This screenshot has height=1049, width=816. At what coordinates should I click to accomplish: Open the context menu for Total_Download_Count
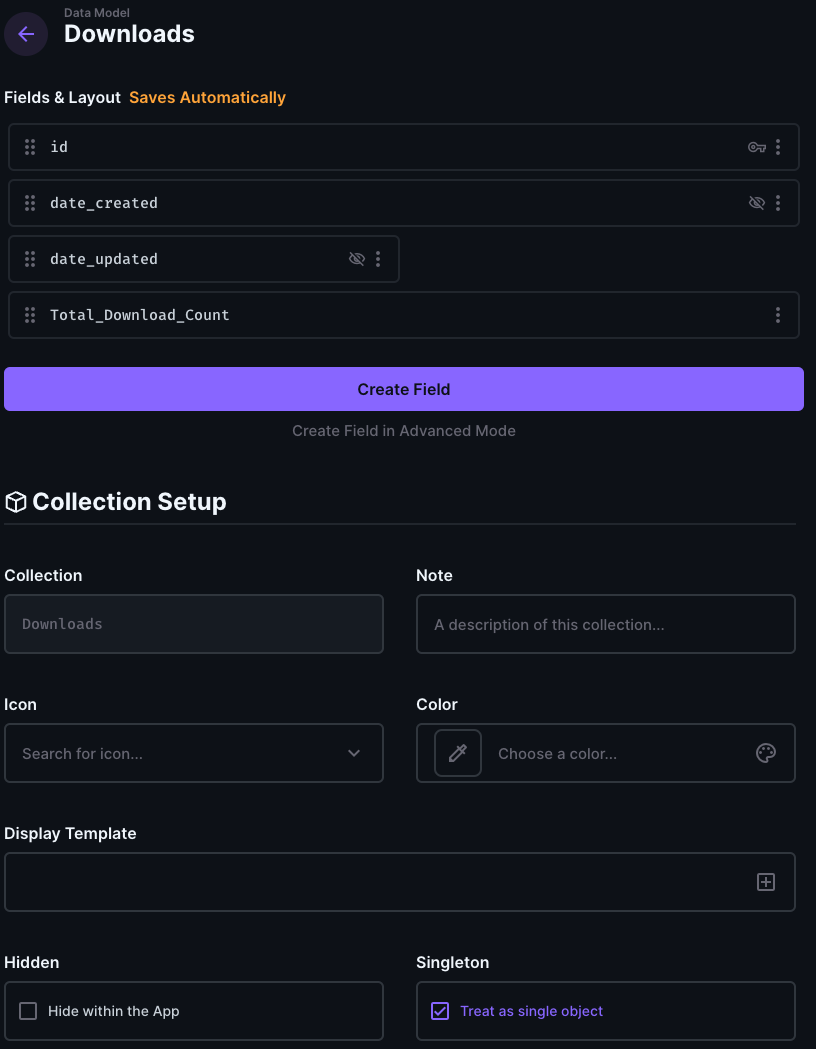point(778,314)
